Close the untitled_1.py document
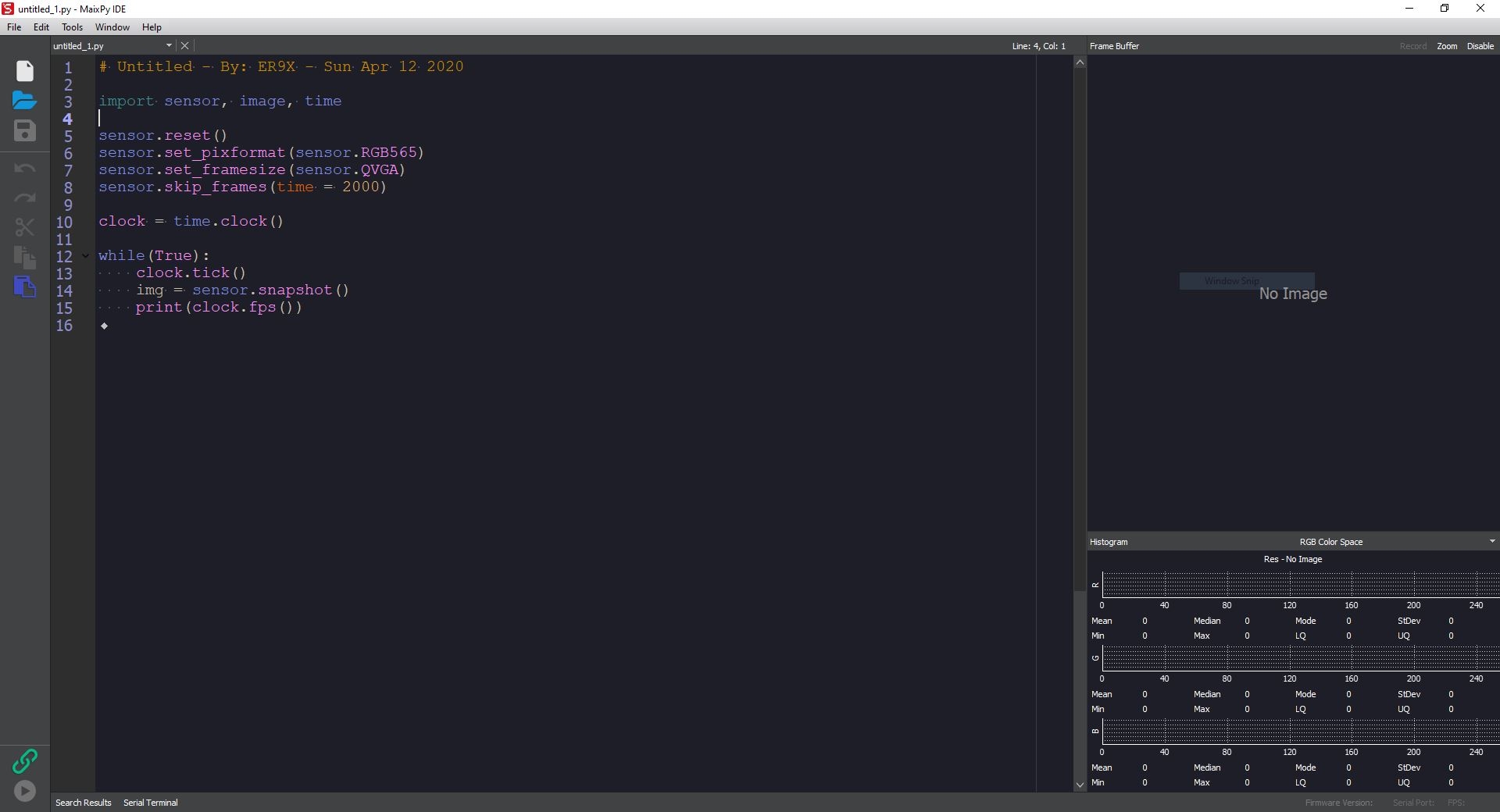Viewport: 1500px width, 812px height. pos(185,46)
